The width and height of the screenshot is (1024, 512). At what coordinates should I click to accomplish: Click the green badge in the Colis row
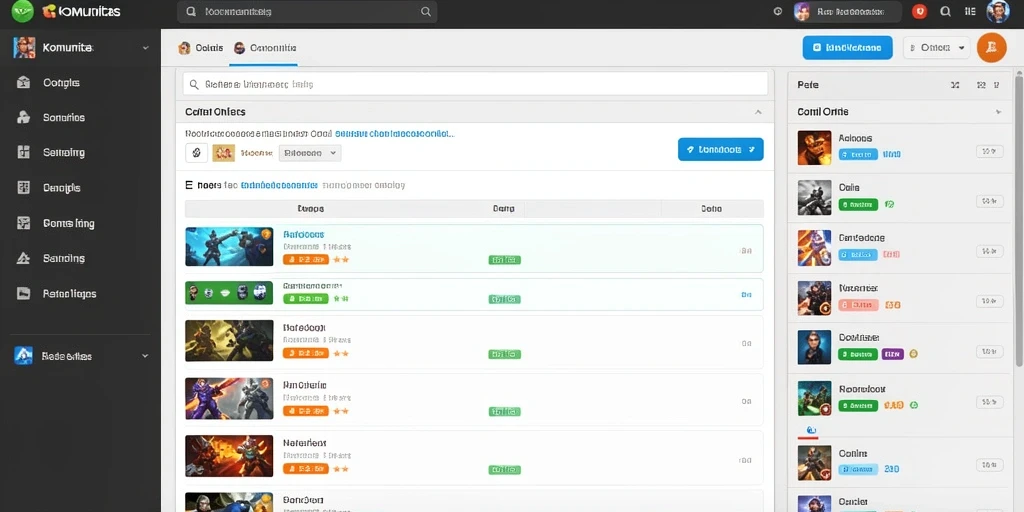coord(857,204)
